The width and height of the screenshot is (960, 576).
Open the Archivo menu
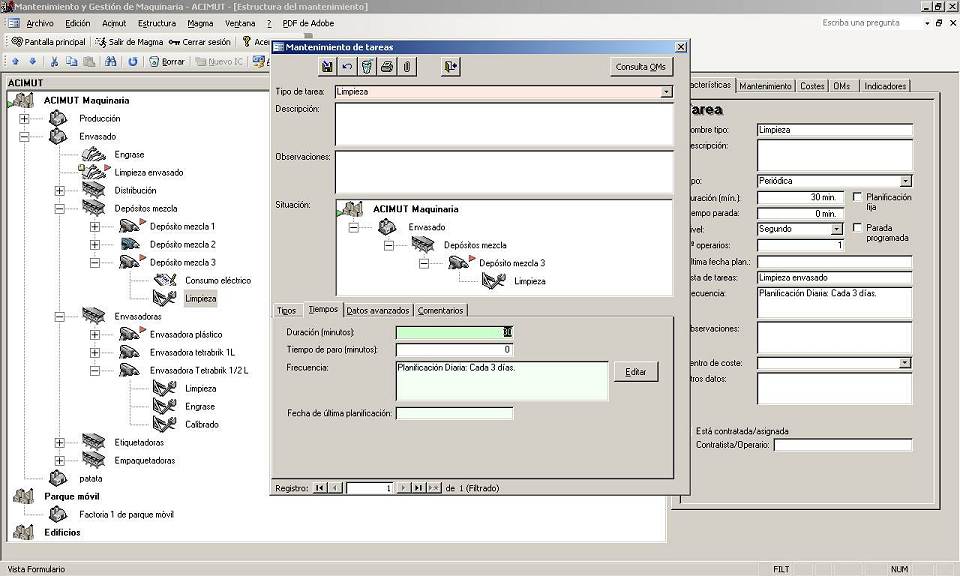pyautogui.click(x=40, y=23)
